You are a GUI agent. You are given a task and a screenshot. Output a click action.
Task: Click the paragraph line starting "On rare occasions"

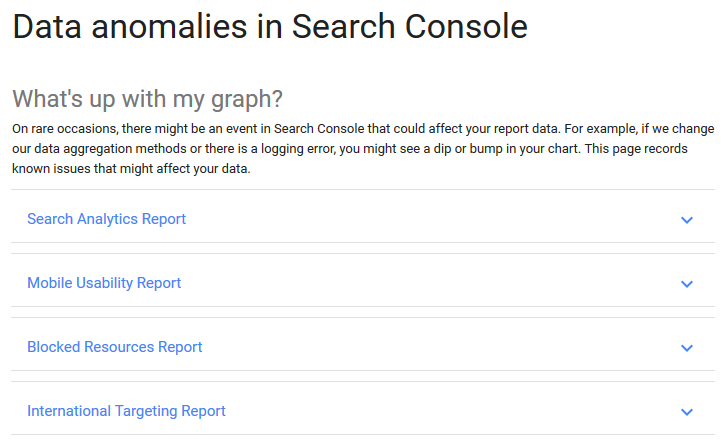coord(360,129)
